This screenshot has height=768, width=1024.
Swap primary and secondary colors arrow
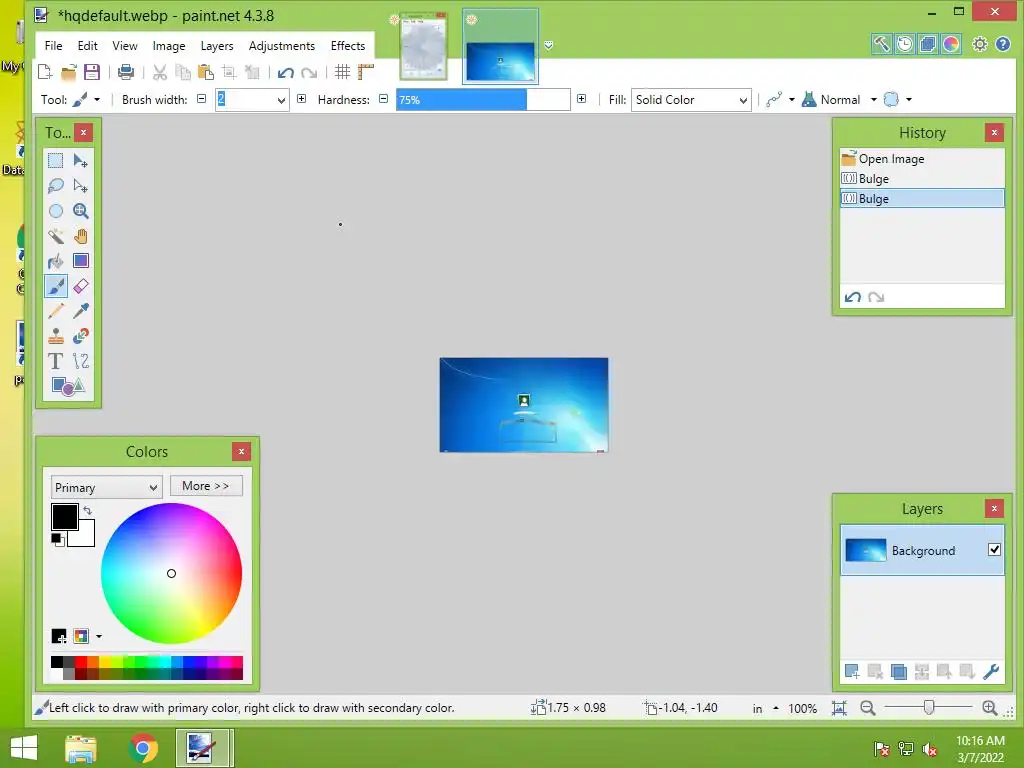tap(88, 510)
